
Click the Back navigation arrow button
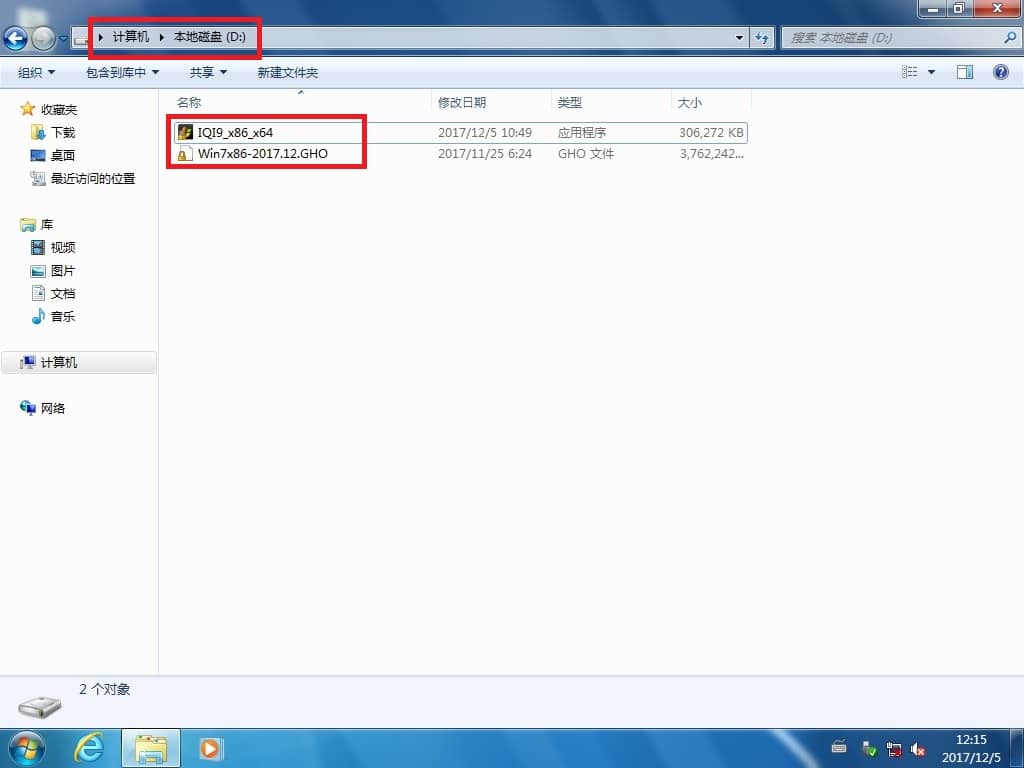tap(16, 38)
